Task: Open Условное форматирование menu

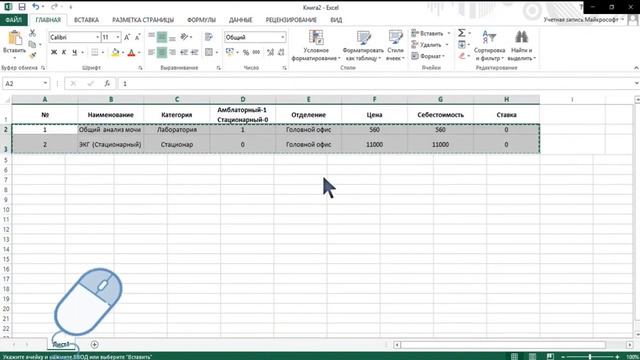Action: [316, 45]
